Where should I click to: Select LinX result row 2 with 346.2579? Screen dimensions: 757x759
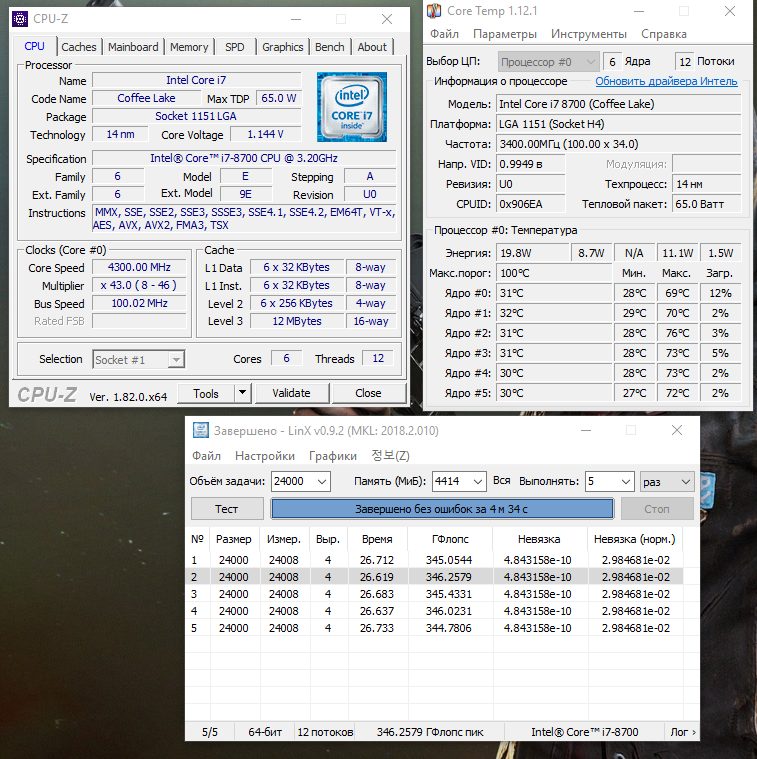435,577
